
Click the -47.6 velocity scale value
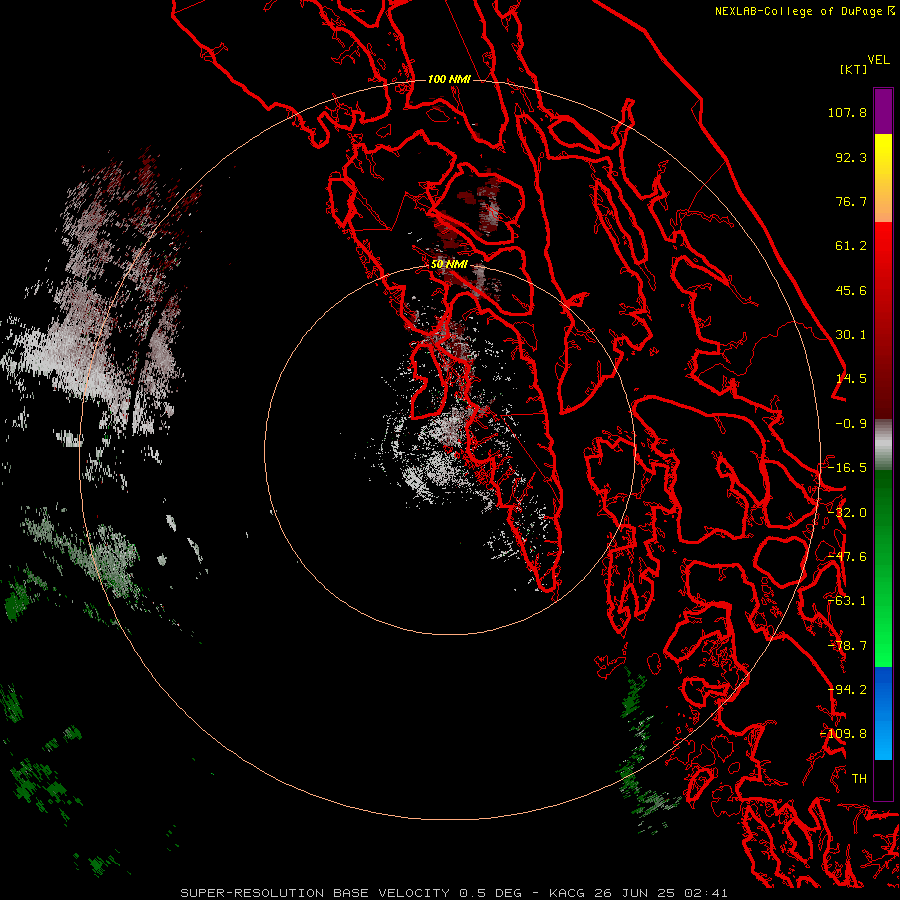click(x=847, y=557)
